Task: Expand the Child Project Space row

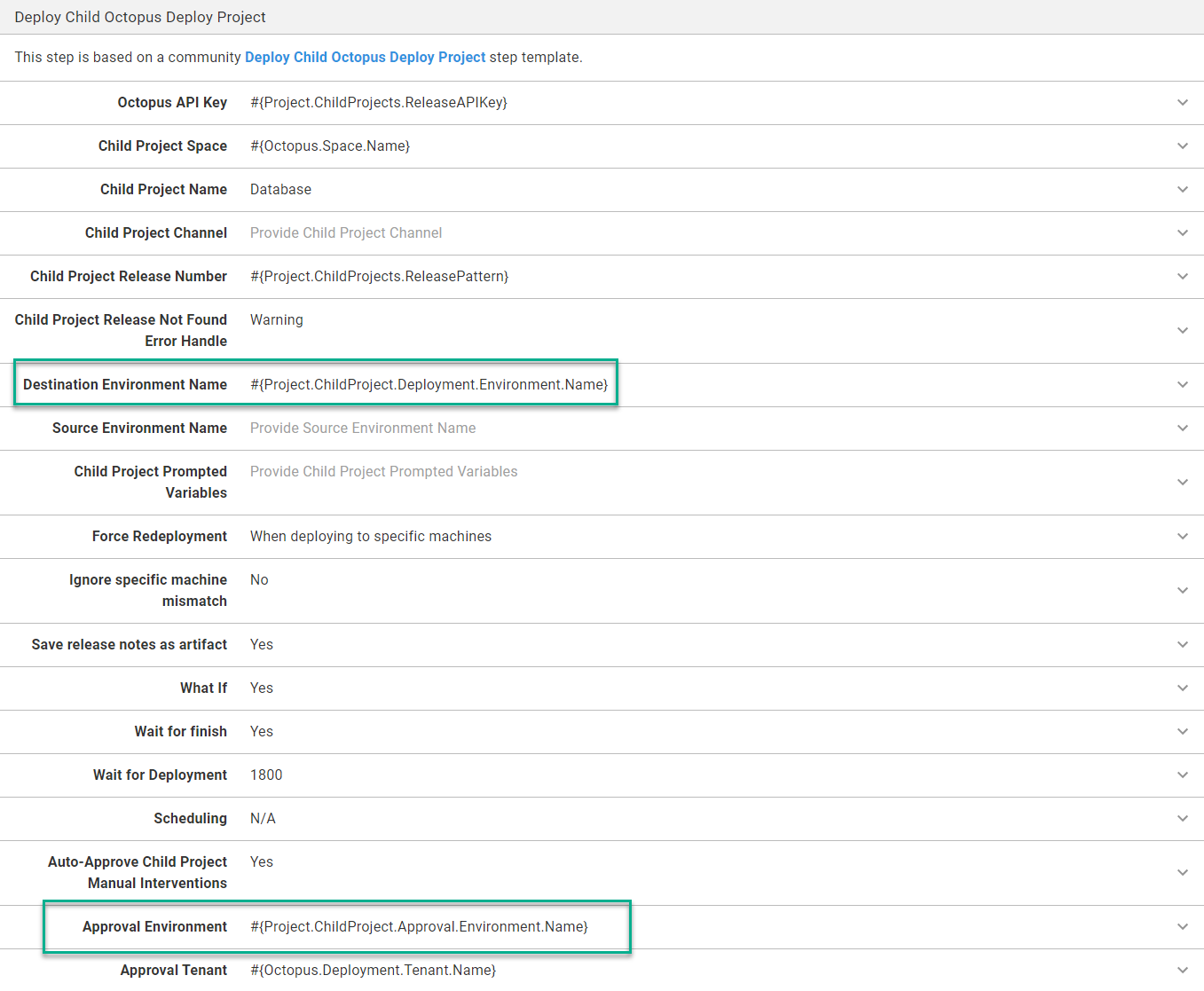Action: click(1183, 146)
